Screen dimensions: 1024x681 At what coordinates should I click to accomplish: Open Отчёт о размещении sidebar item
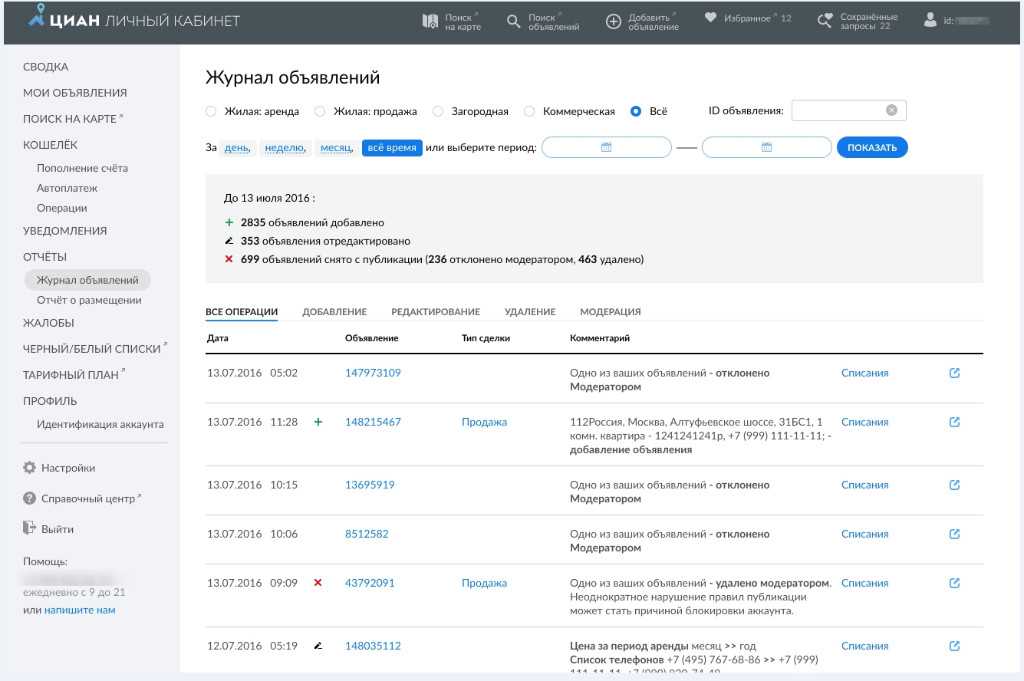click(89, 300)
